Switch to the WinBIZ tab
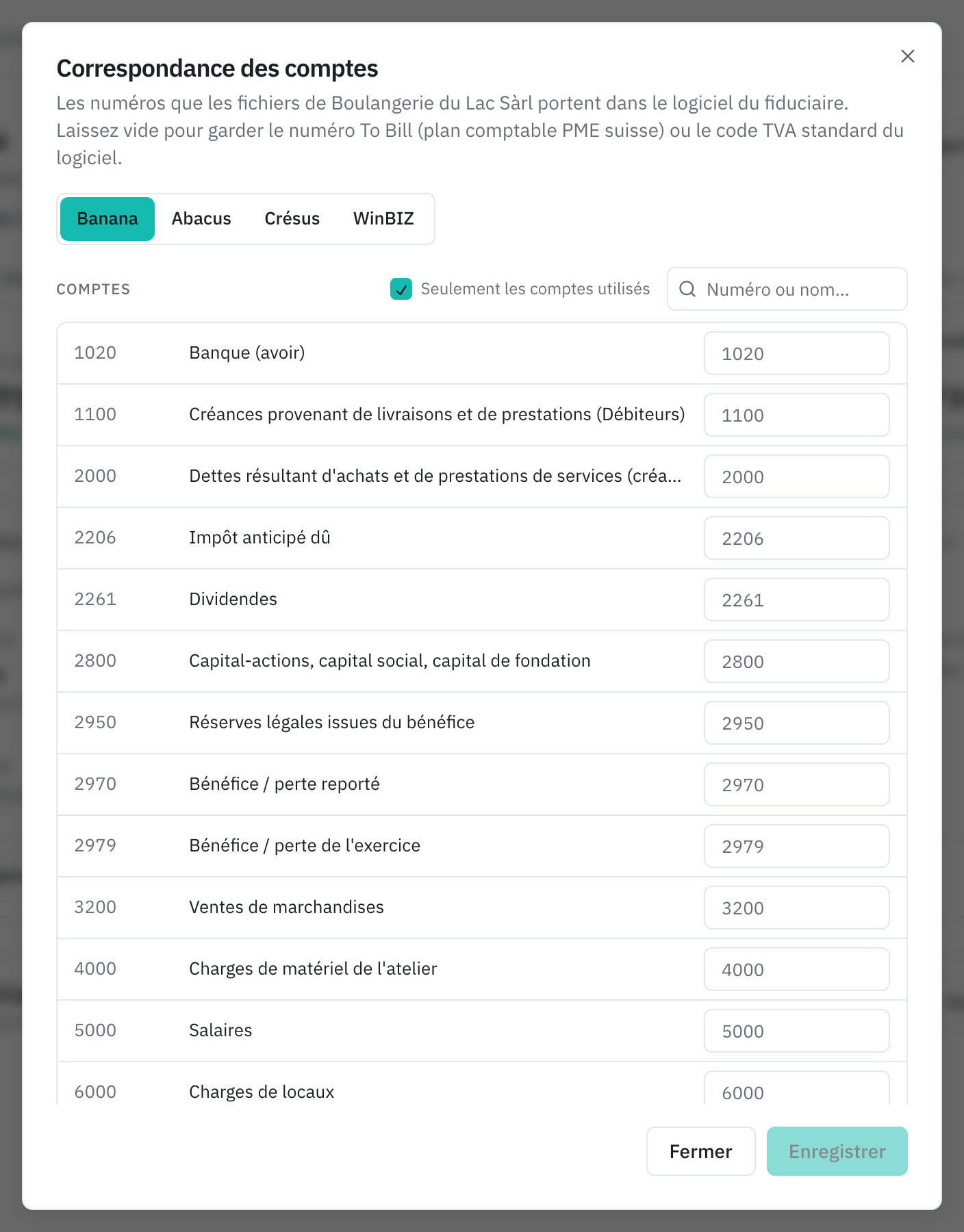The height and width of the screenshot is (1232, 964). (x=383, y=219)
